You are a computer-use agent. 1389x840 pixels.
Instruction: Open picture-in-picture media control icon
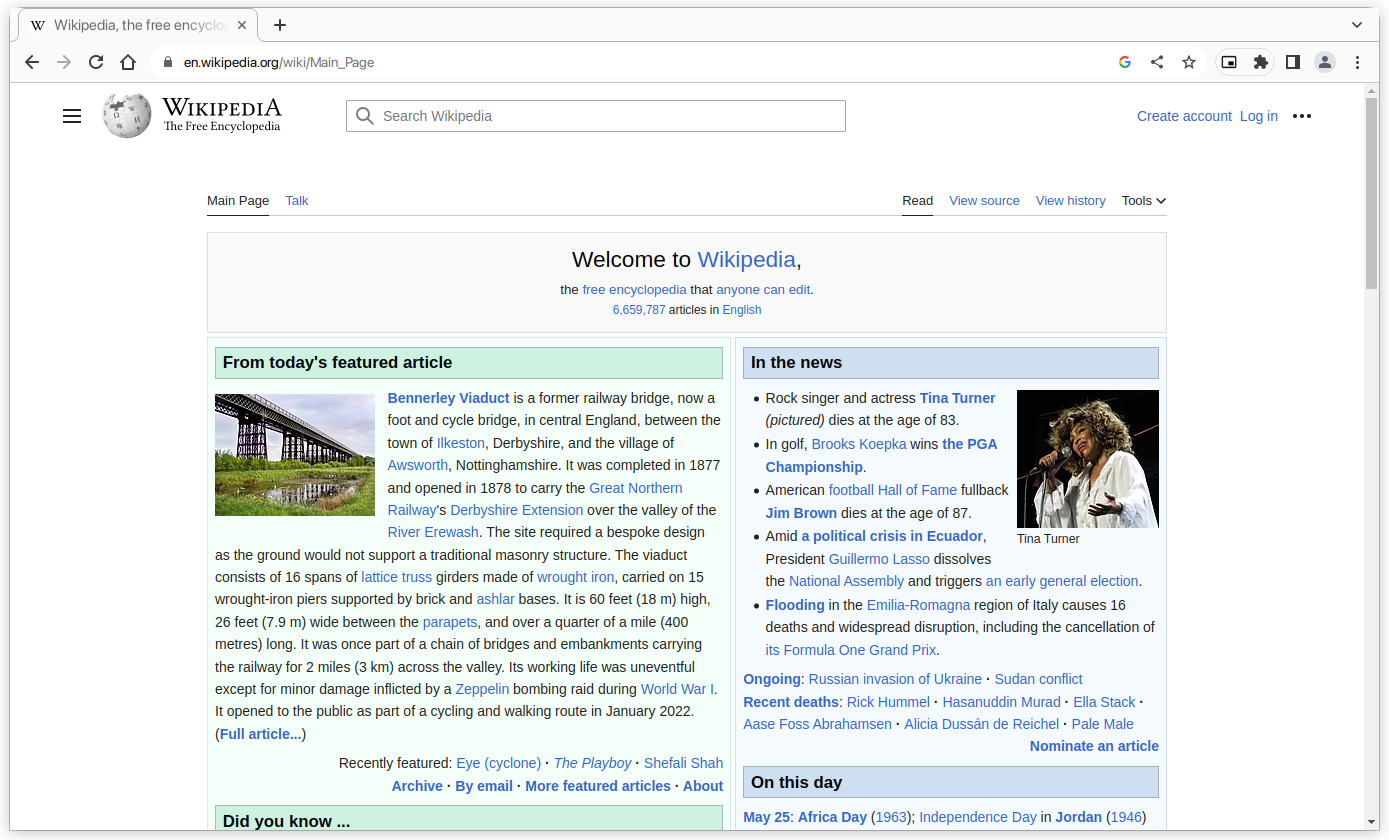pos(1229,62)
